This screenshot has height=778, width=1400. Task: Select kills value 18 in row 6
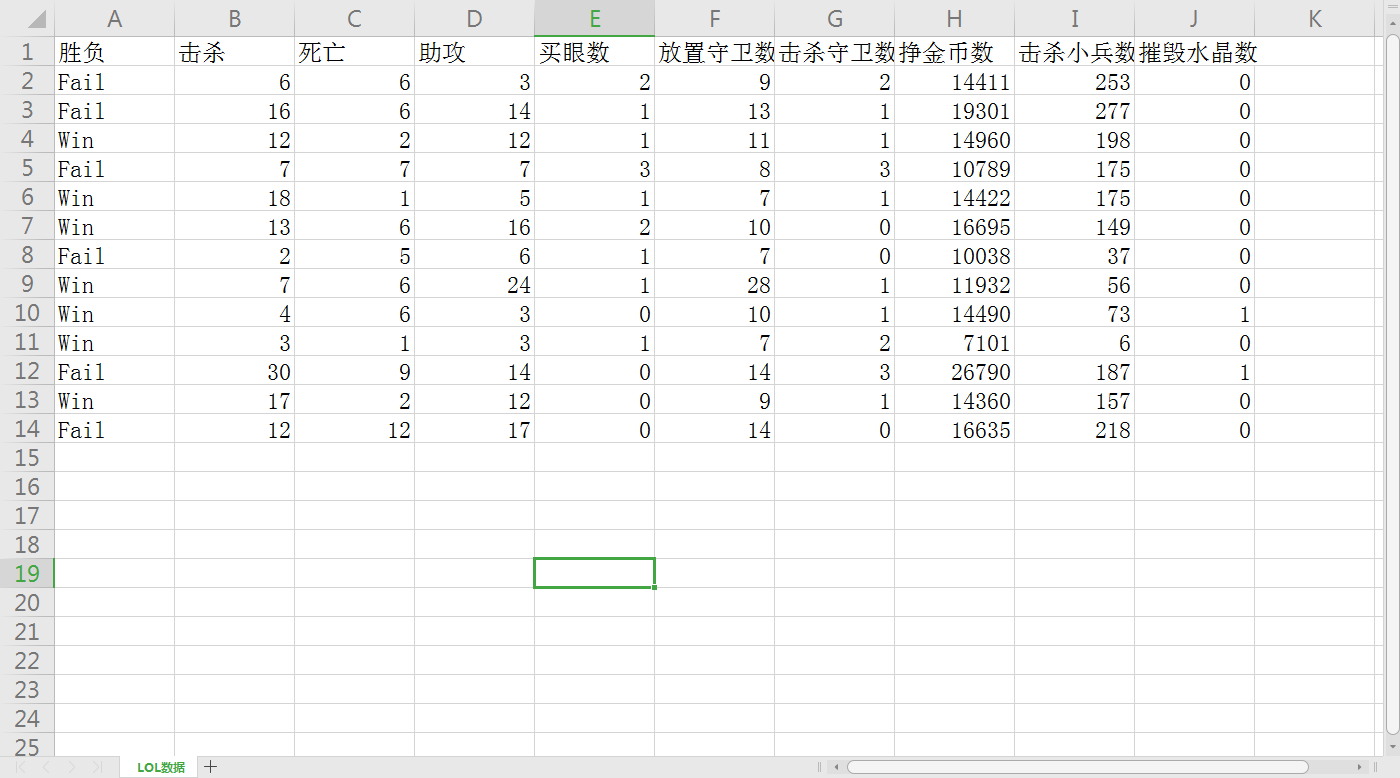(x=234, y=197)
